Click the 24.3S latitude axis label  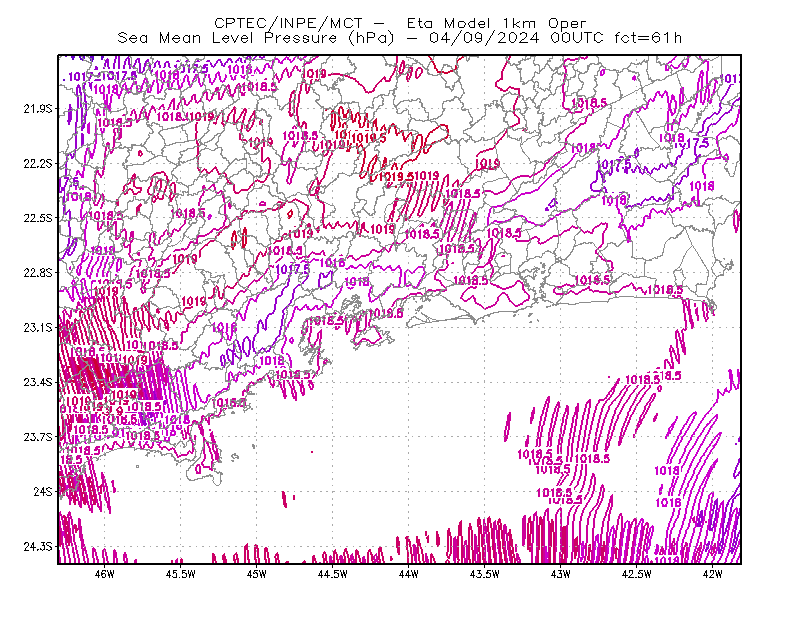pos(38,547)
